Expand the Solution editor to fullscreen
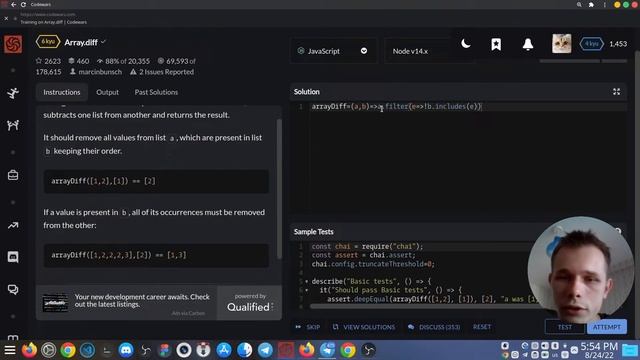Screen dimensions: 640x360 pyautogui.click(x=616, y=92)
